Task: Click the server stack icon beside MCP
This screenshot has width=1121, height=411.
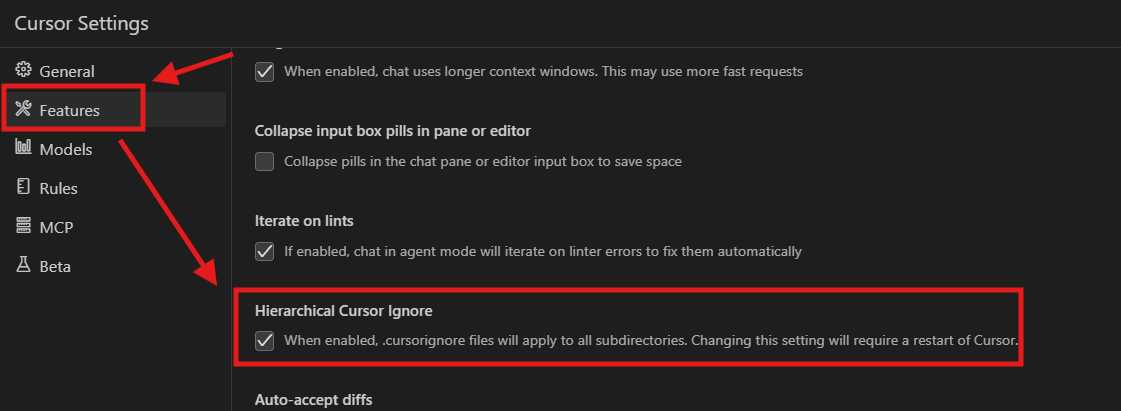Action: click(x=23, y=227)
